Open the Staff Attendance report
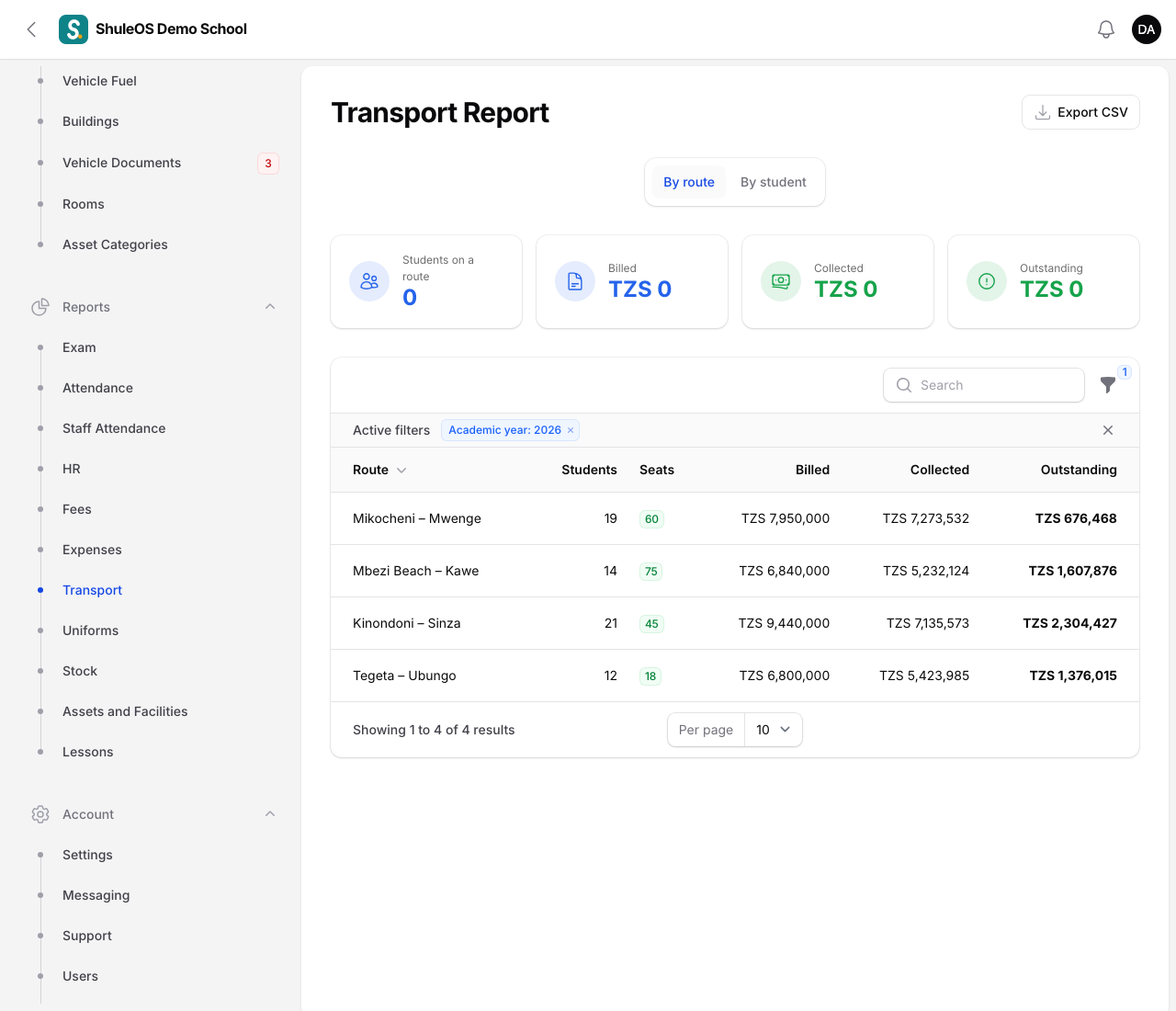This screenshot has height=1011, width=1176. tap(114, 428)
